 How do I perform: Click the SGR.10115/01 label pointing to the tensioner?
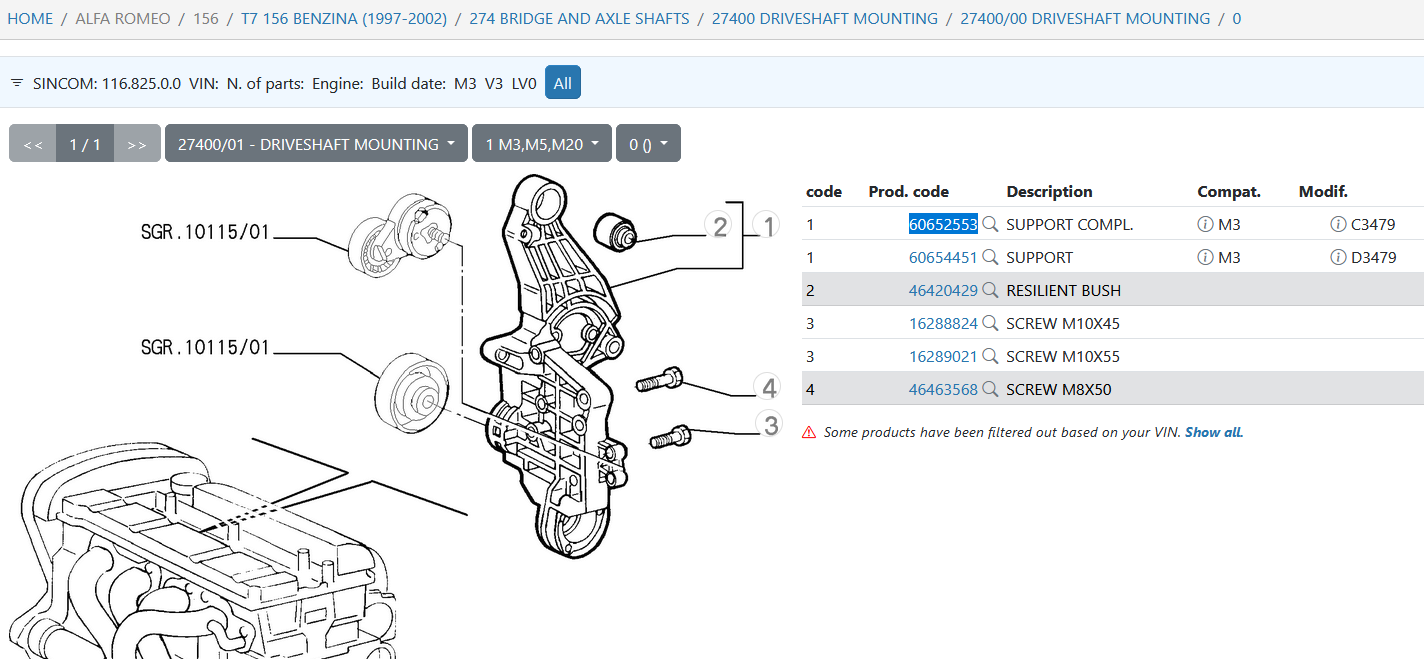click(x=205, y=234)
